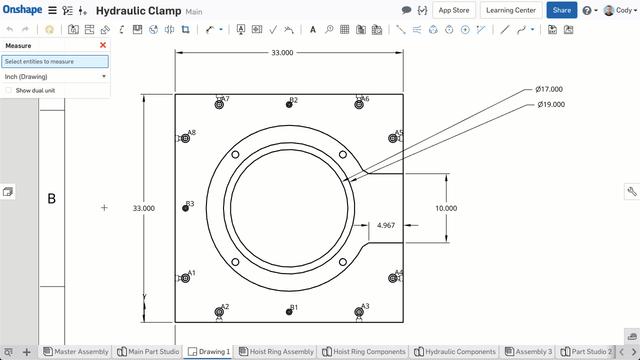This screenshot has width=640, height=360.
Task: Open the Learning Center
Action: click(511, 10)
